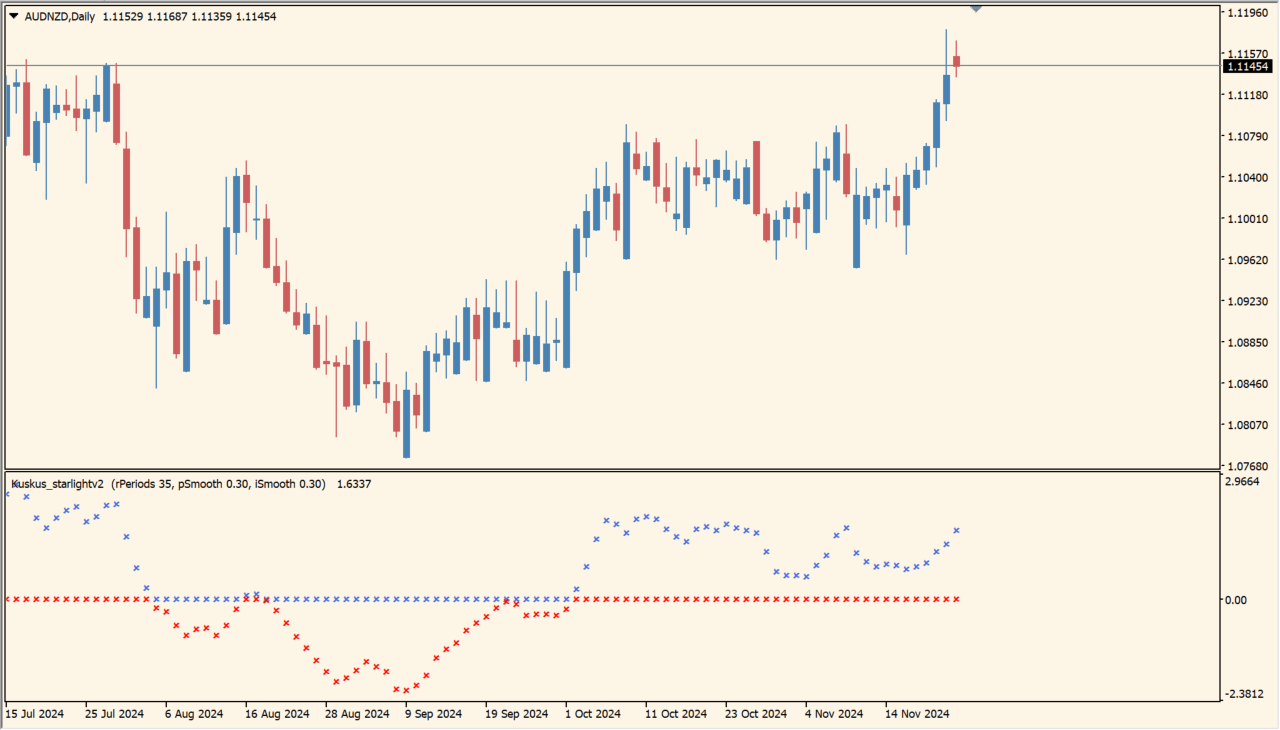
Task: Click price level 1.10790 on the scale
Action: point(1249,136)
